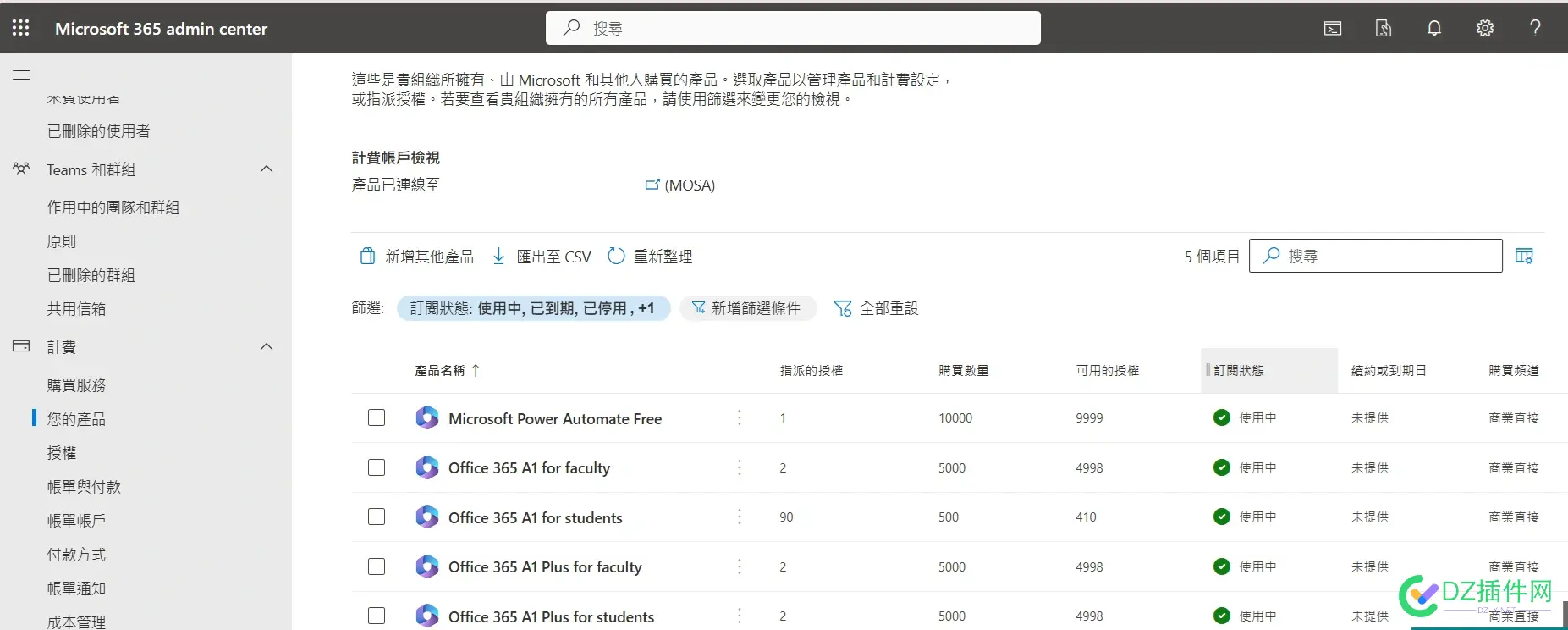Click 新增篩選條件 add filter button
The image size is (1568, 630).
click(x=747, y=308)
